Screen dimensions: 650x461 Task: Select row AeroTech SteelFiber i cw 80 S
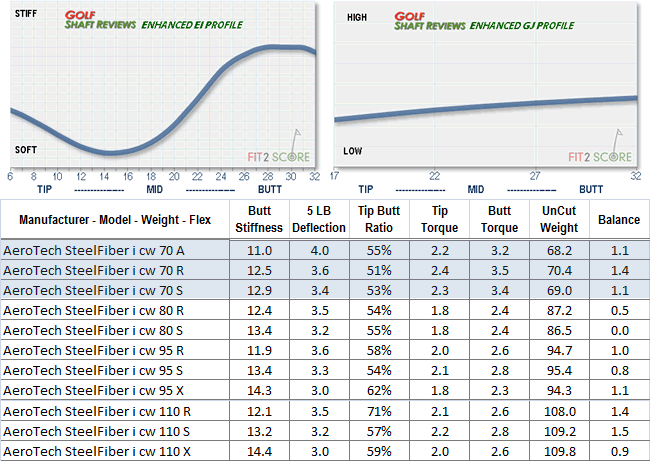(325, 330)
